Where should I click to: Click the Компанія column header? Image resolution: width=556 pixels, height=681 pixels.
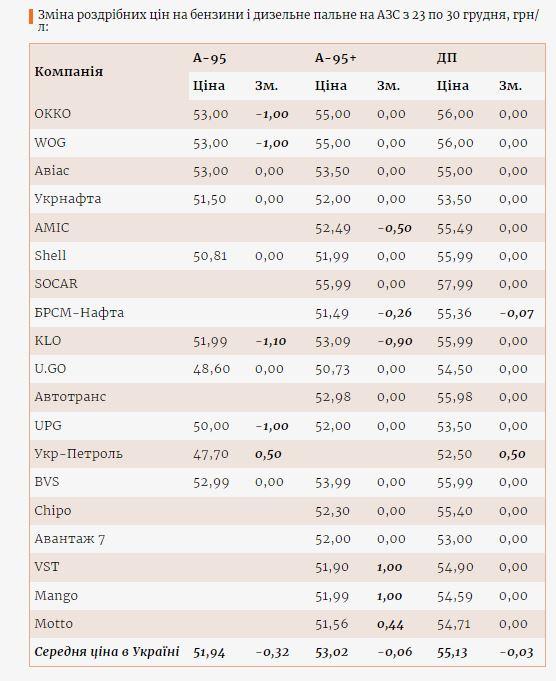(69, 72)
